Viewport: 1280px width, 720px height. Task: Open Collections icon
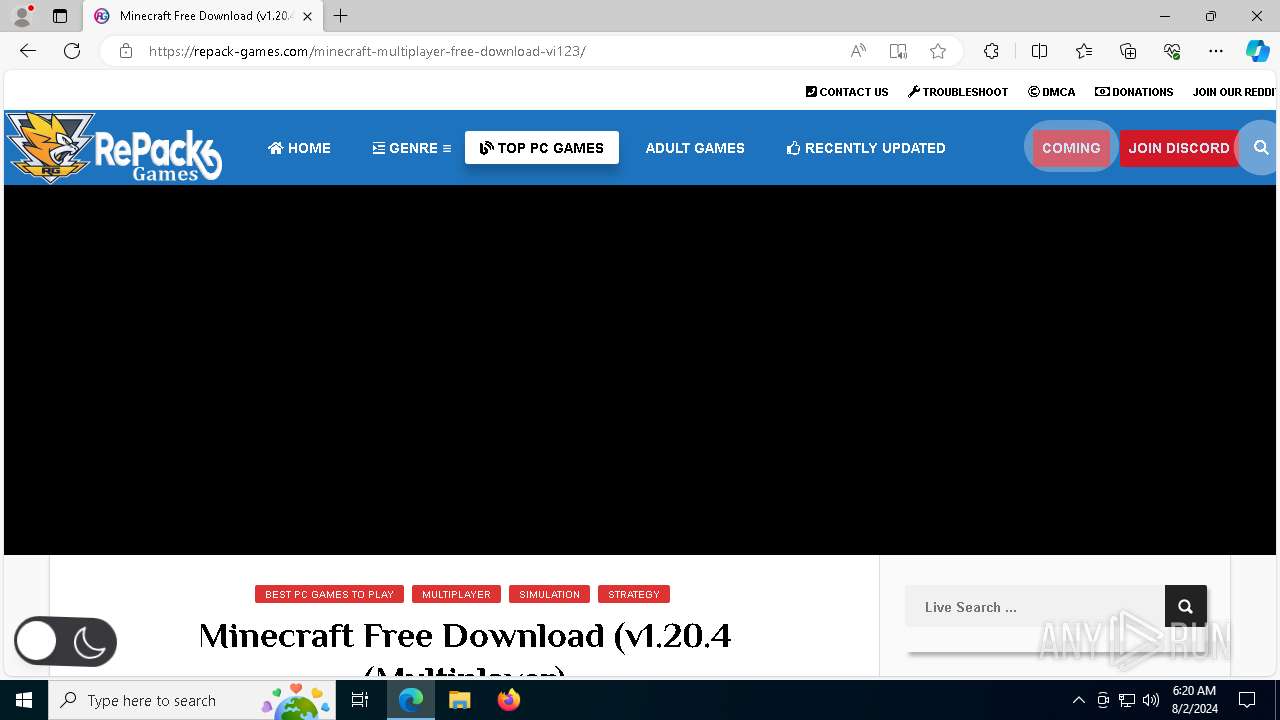[1128, 51]
